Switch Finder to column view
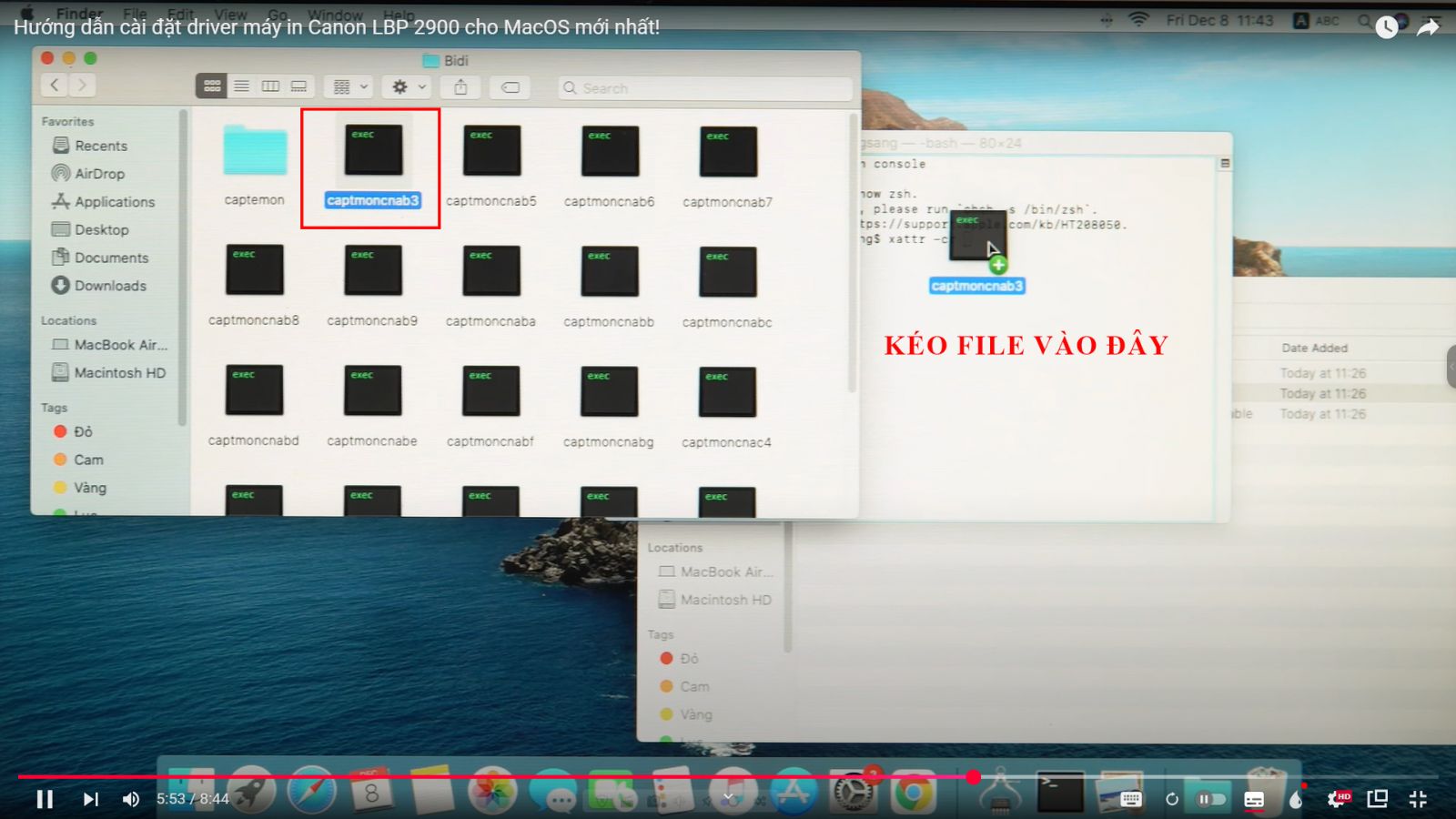This screenshot has height=819, width=1456. [270, 86]
